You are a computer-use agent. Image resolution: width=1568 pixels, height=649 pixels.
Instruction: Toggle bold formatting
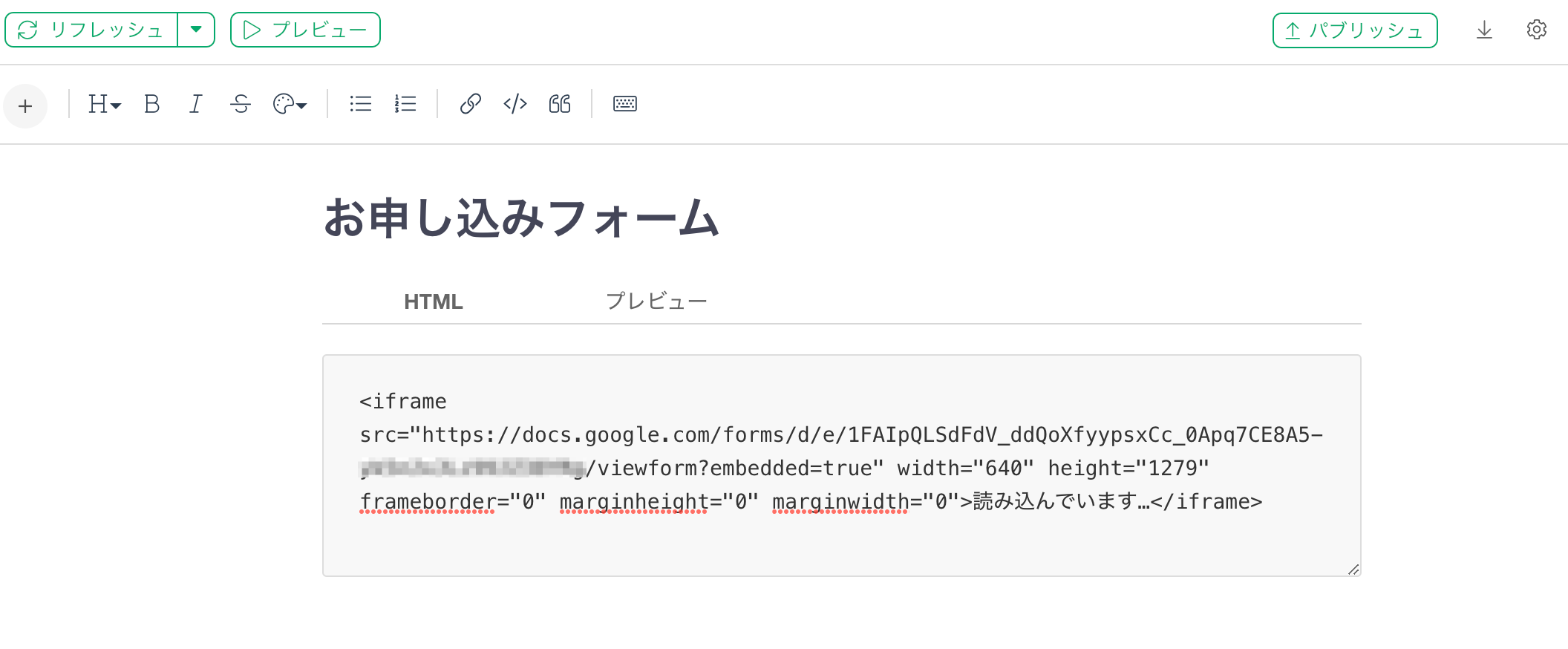click(x=151, y=104)
